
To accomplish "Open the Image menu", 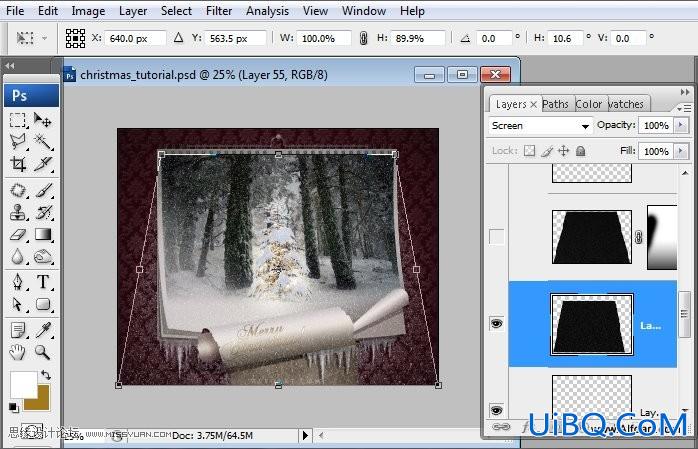I will tap(88, 11).
